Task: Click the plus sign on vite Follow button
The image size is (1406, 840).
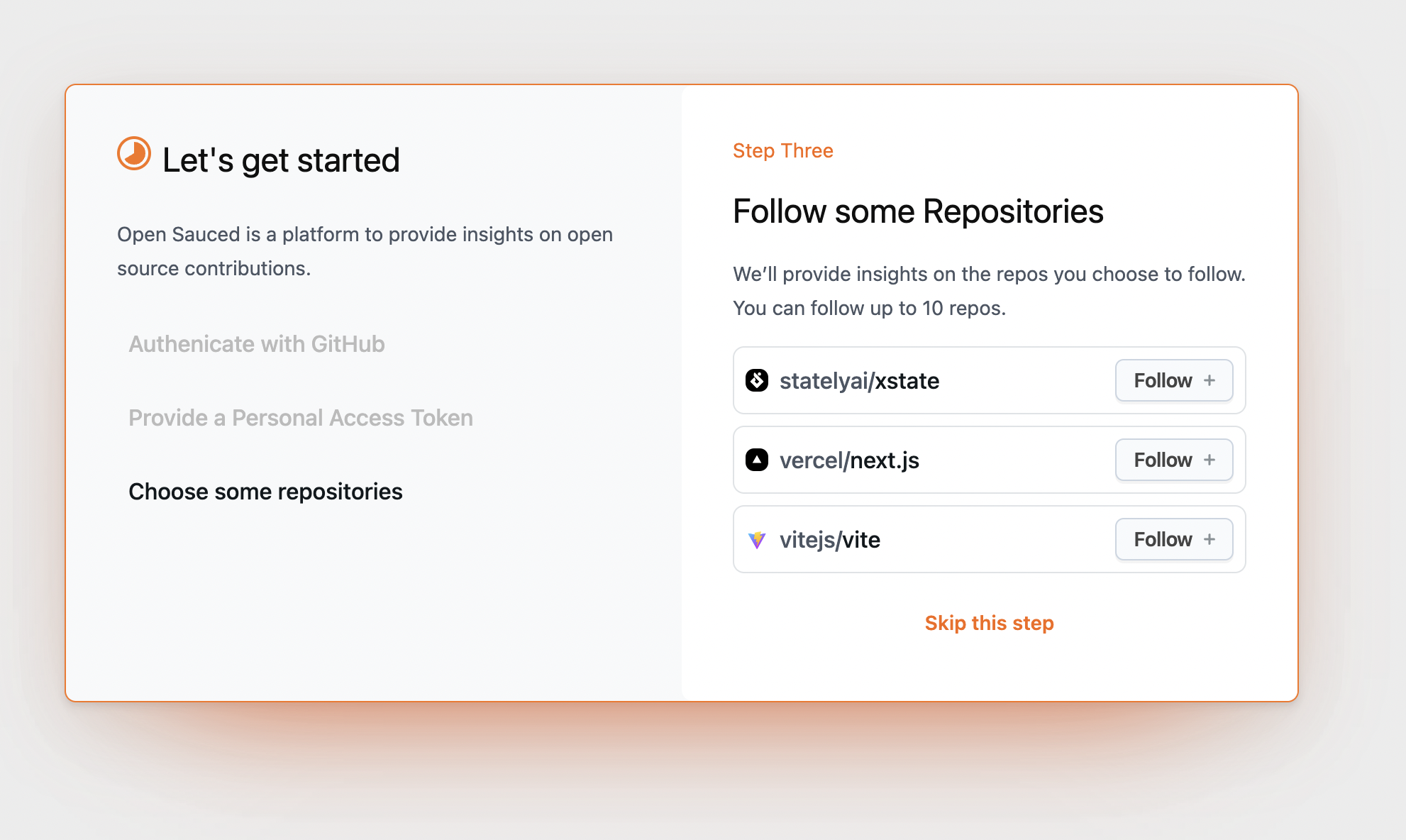Action: [1210, 539]
